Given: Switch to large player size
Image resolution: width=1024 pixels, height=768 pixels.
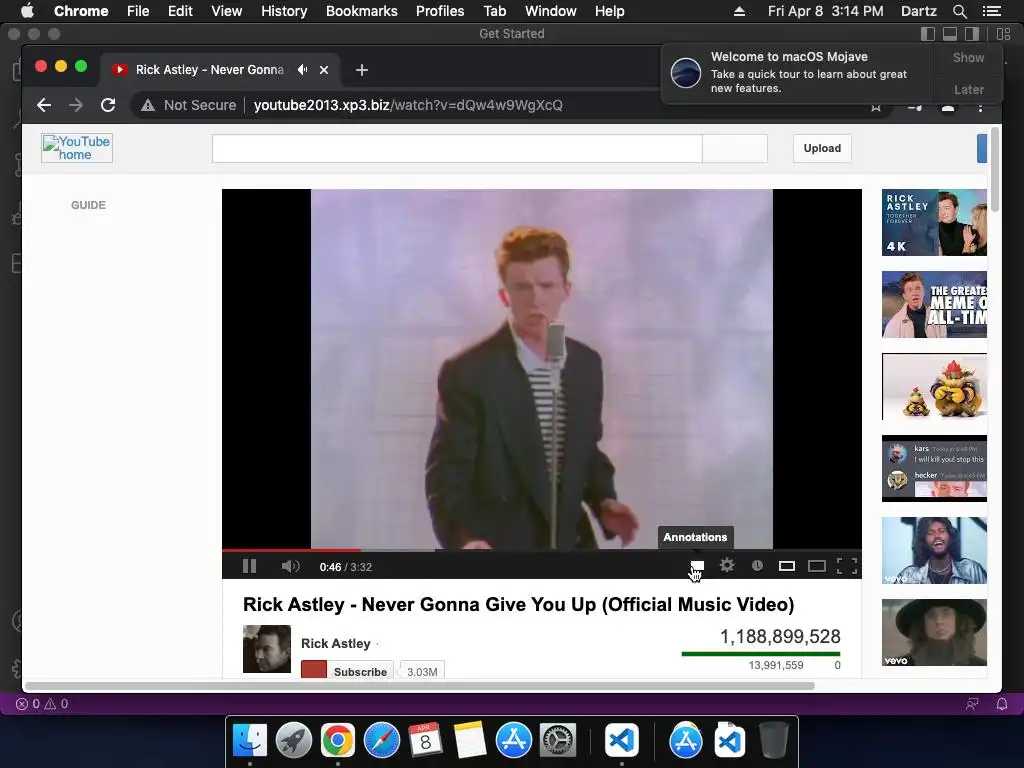Looking at the screenshot, I should 817,566.
